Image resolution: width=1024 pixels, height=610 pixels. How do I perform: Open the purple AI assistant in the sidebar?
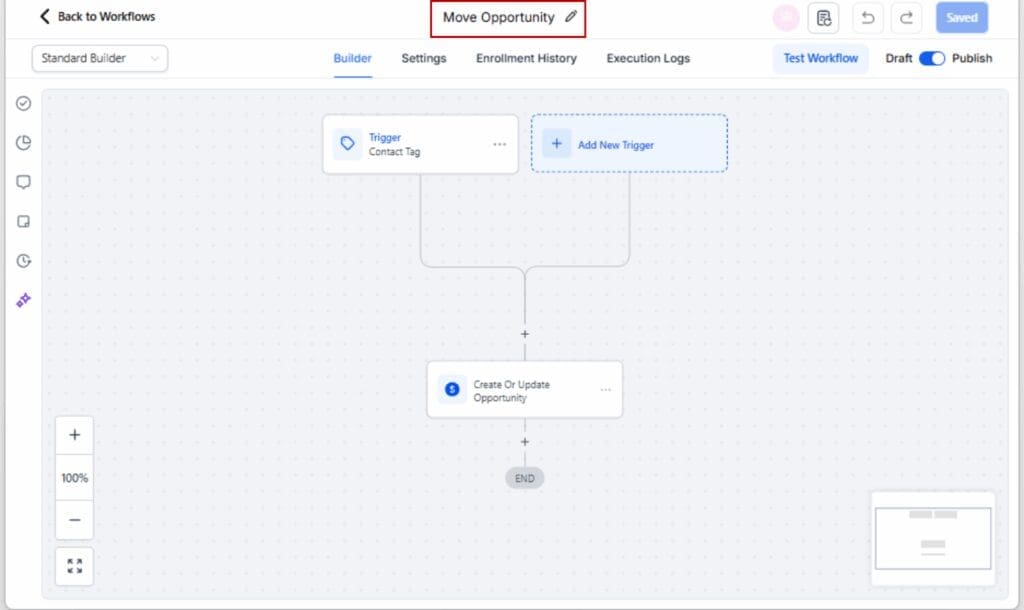coord(23,301)
